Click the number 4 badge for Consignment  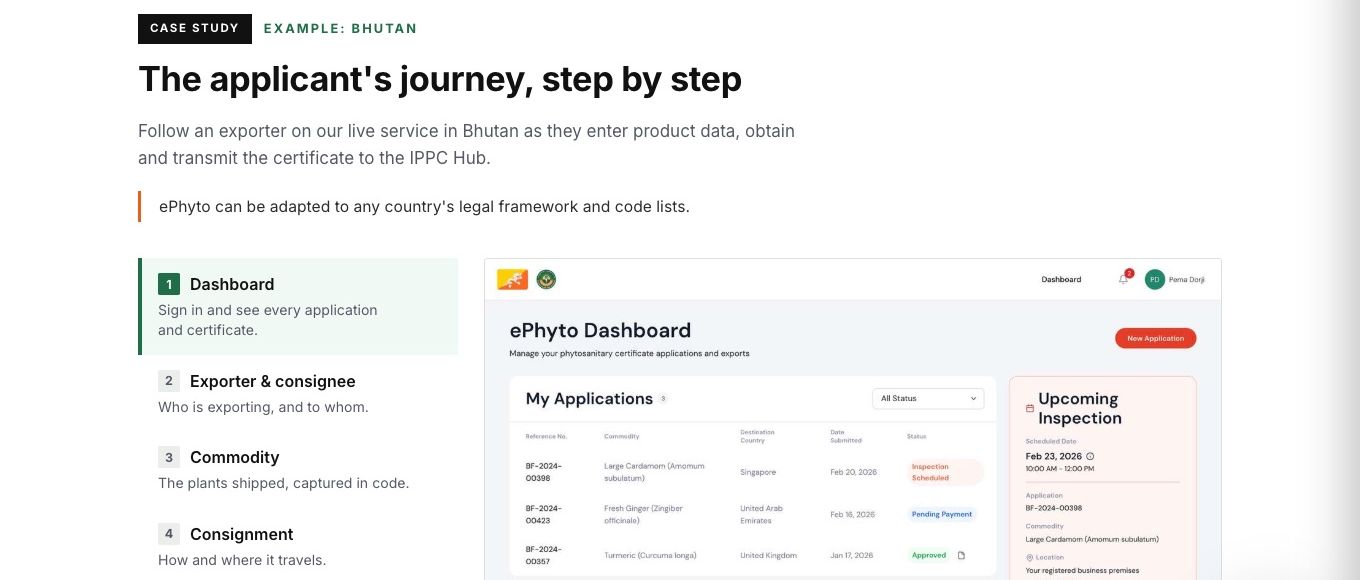coord(169,534)
